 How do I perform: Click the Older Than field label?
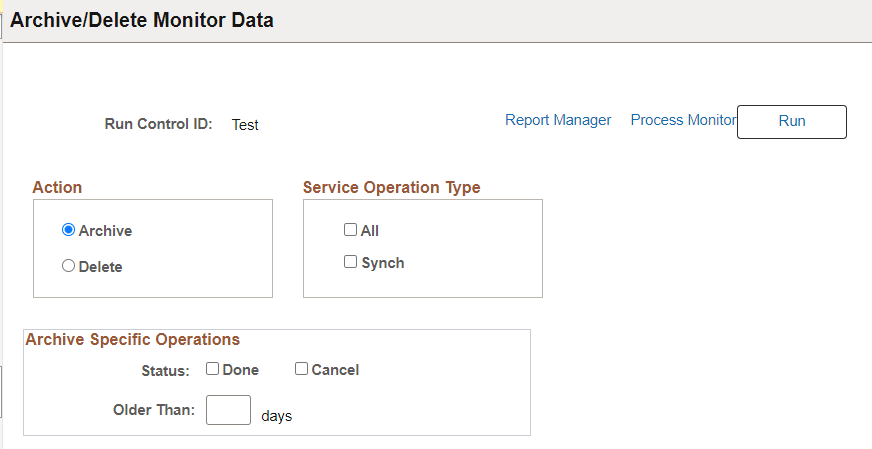click(153, 410)
